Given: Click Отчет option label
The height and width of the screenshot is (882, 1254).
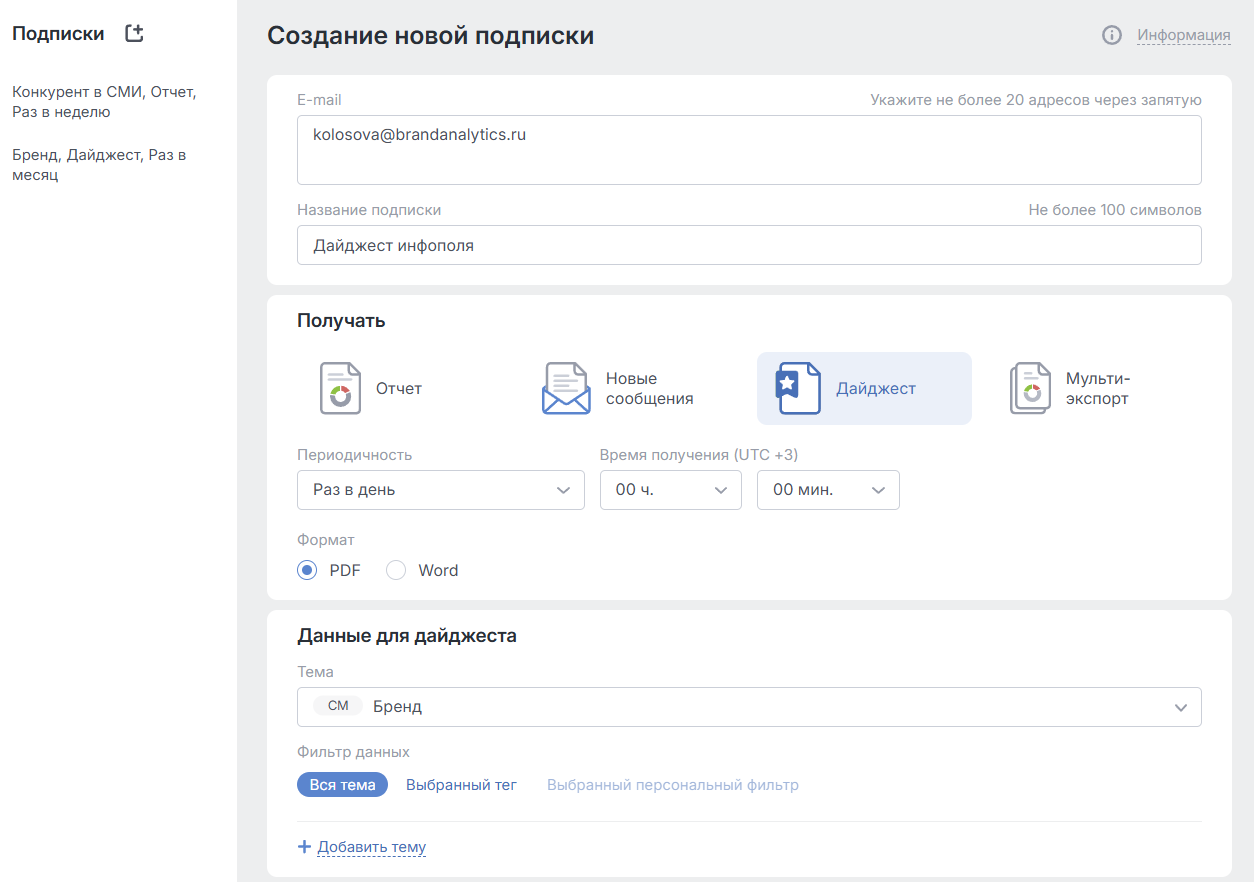Looking at the screenshot, I should pyautogui.click(x=399, y=389).
